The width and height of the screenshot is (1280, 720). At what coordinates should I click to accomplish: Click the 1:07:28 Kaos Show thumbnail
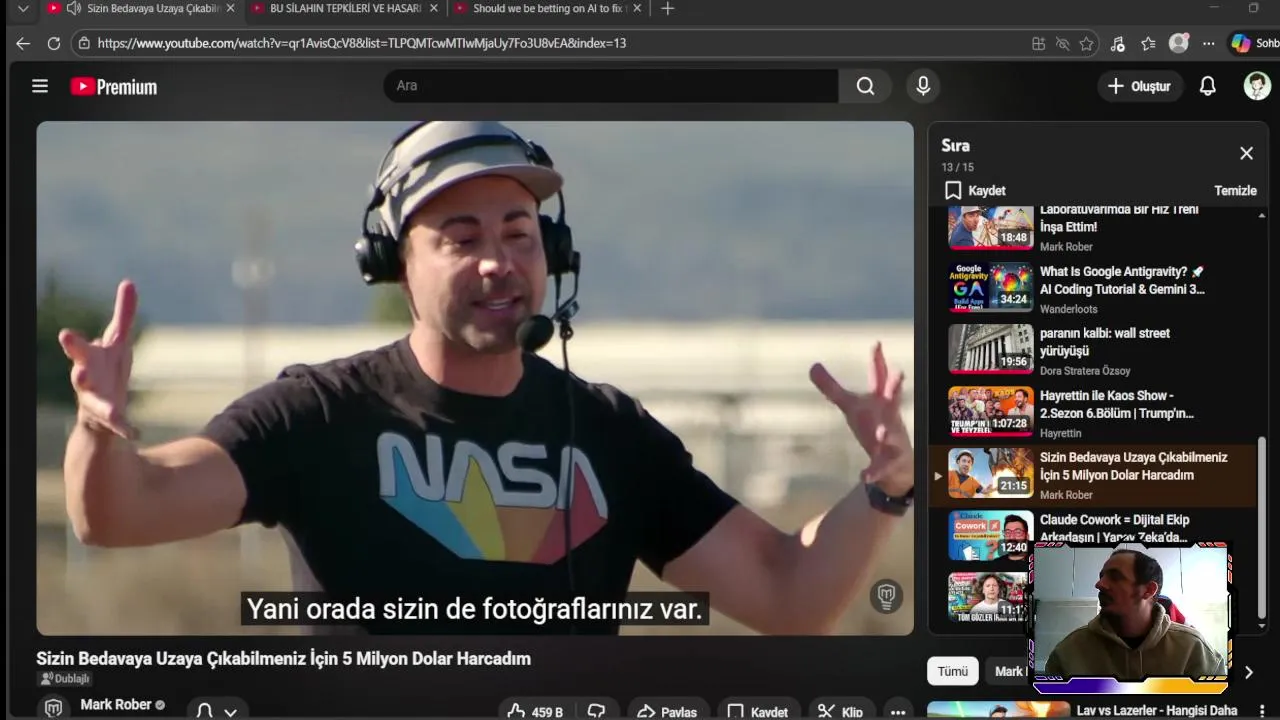(991, 412)
